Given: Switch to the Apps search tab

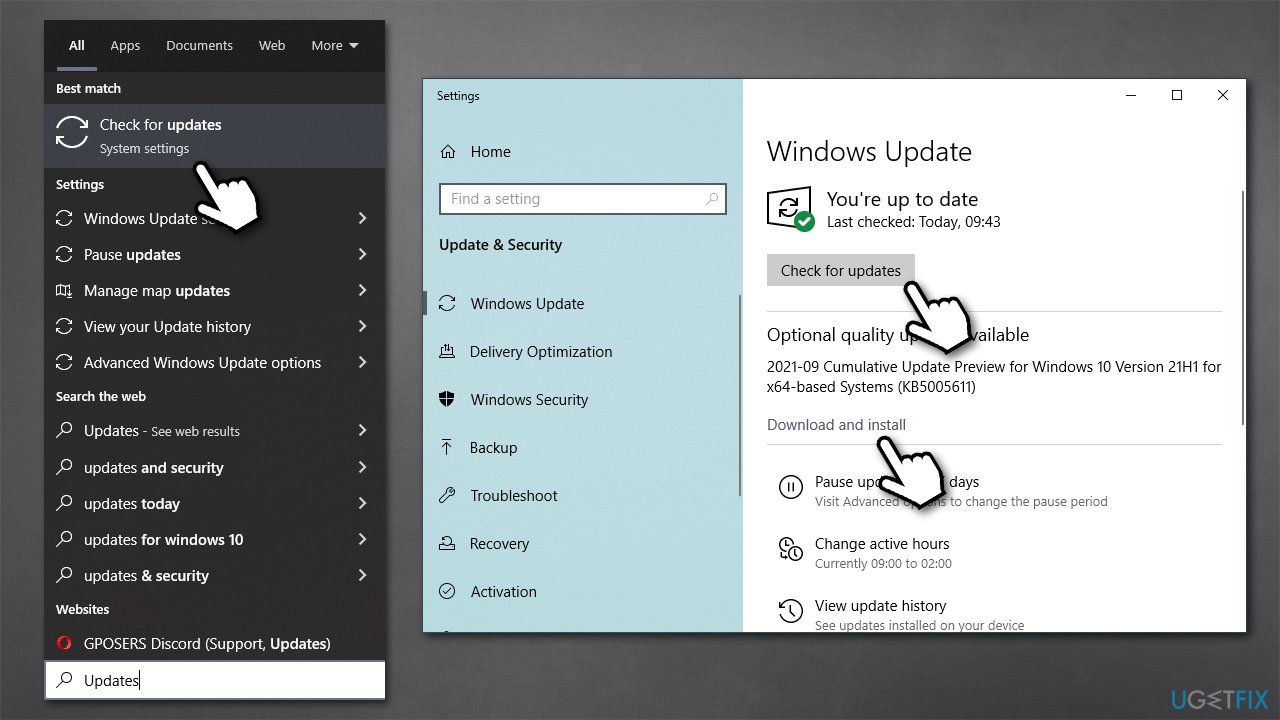Looking at the screenshot, I should coord(124,45).
